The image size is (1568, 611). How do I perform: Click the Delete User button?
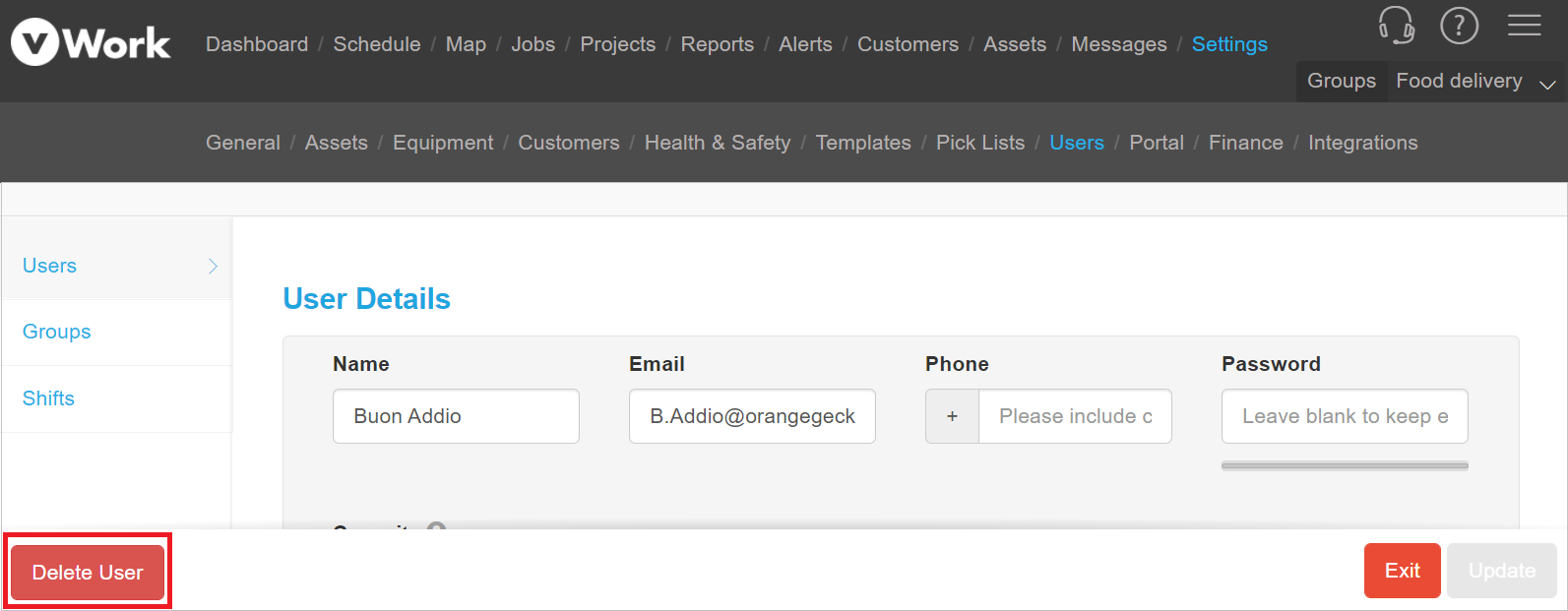pyautogui.click(x=87, y=572)
